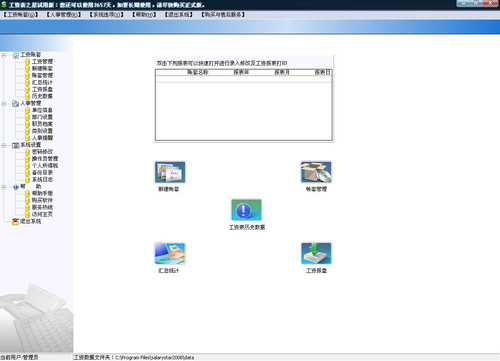500x361 pixels.
Task: Select 账套管理 in the sidebar tree
Action: pyautogui.click(x=42, y=76)
